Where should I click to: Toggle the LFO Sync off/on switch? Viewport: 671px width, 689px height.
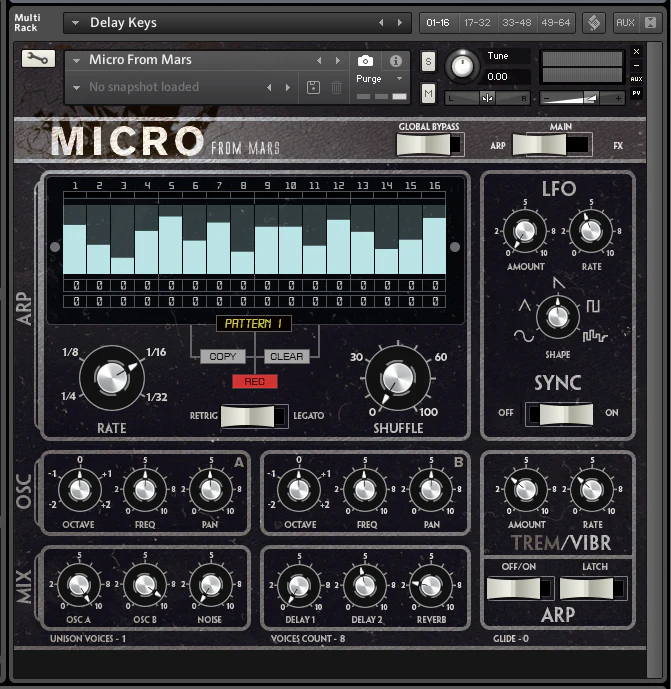coord(559,414)
